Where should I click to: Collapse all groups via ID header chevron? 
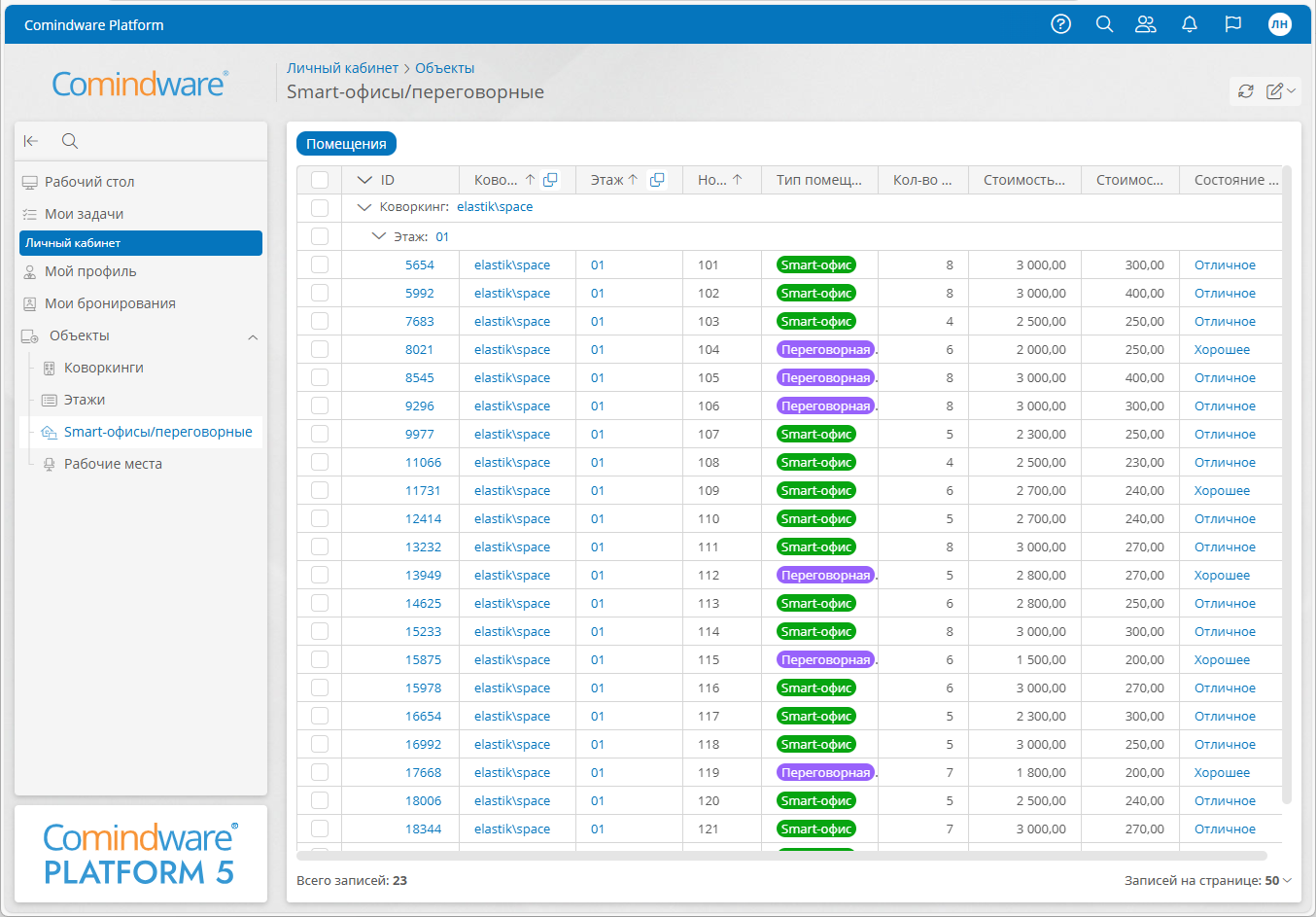pos(365,180)
